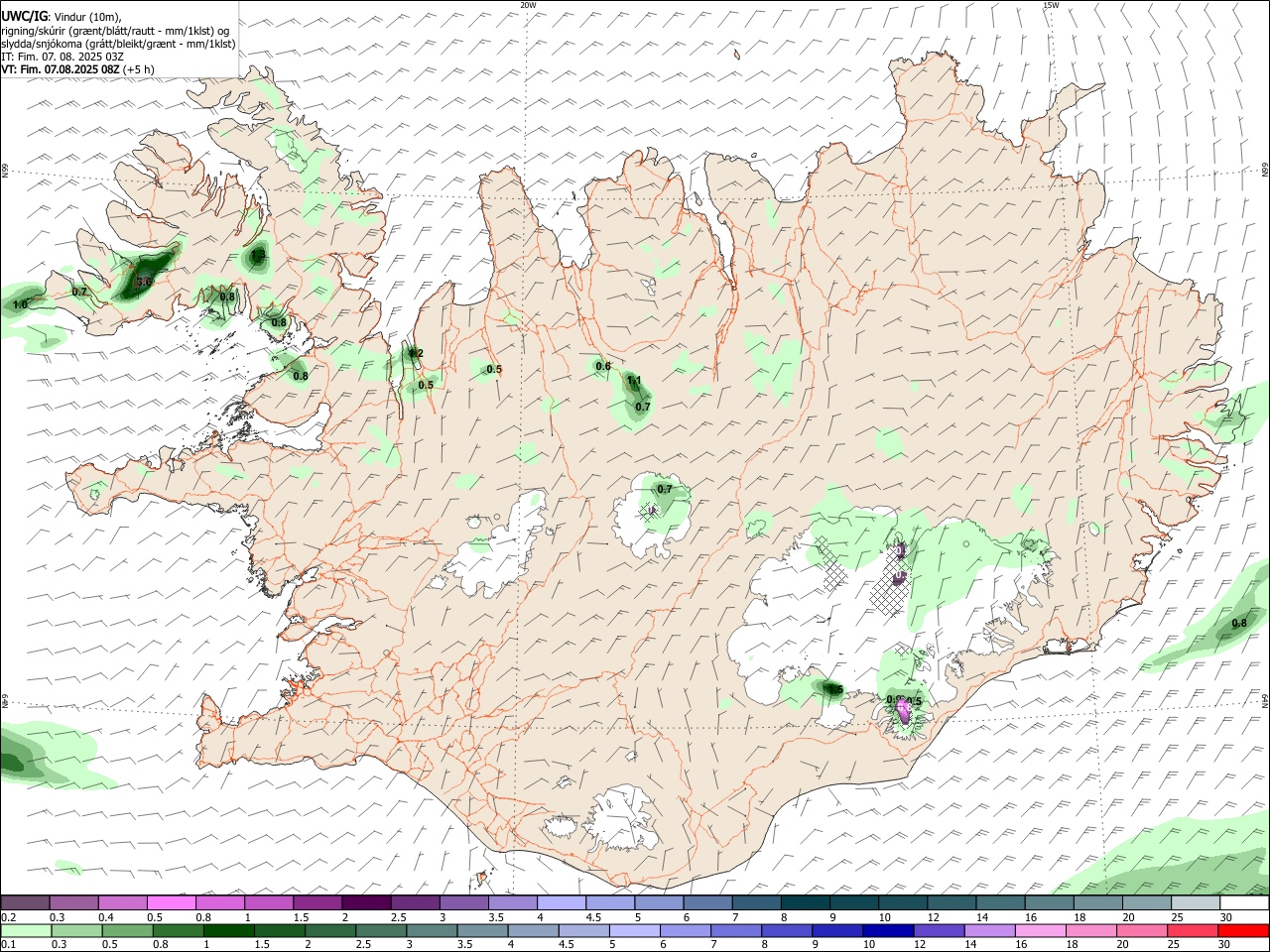Click the 20W longitude label

point(528,5)
